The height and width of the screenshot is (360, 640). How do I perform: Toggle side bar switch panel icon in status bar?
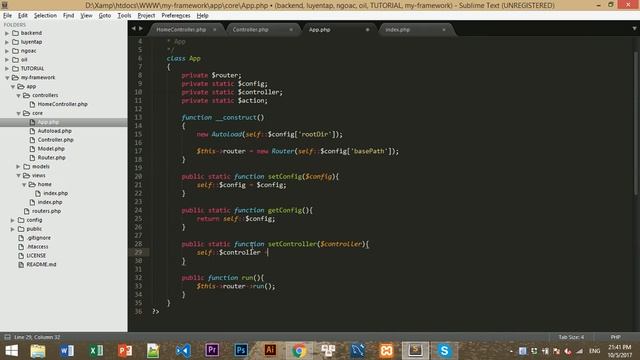tap(7, 337)
